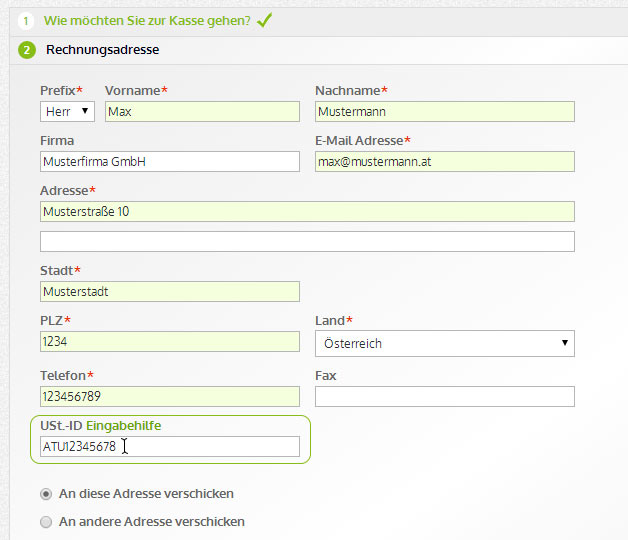Click the step 1 number badge
628x540 pixels.
[x=27, y=20]
